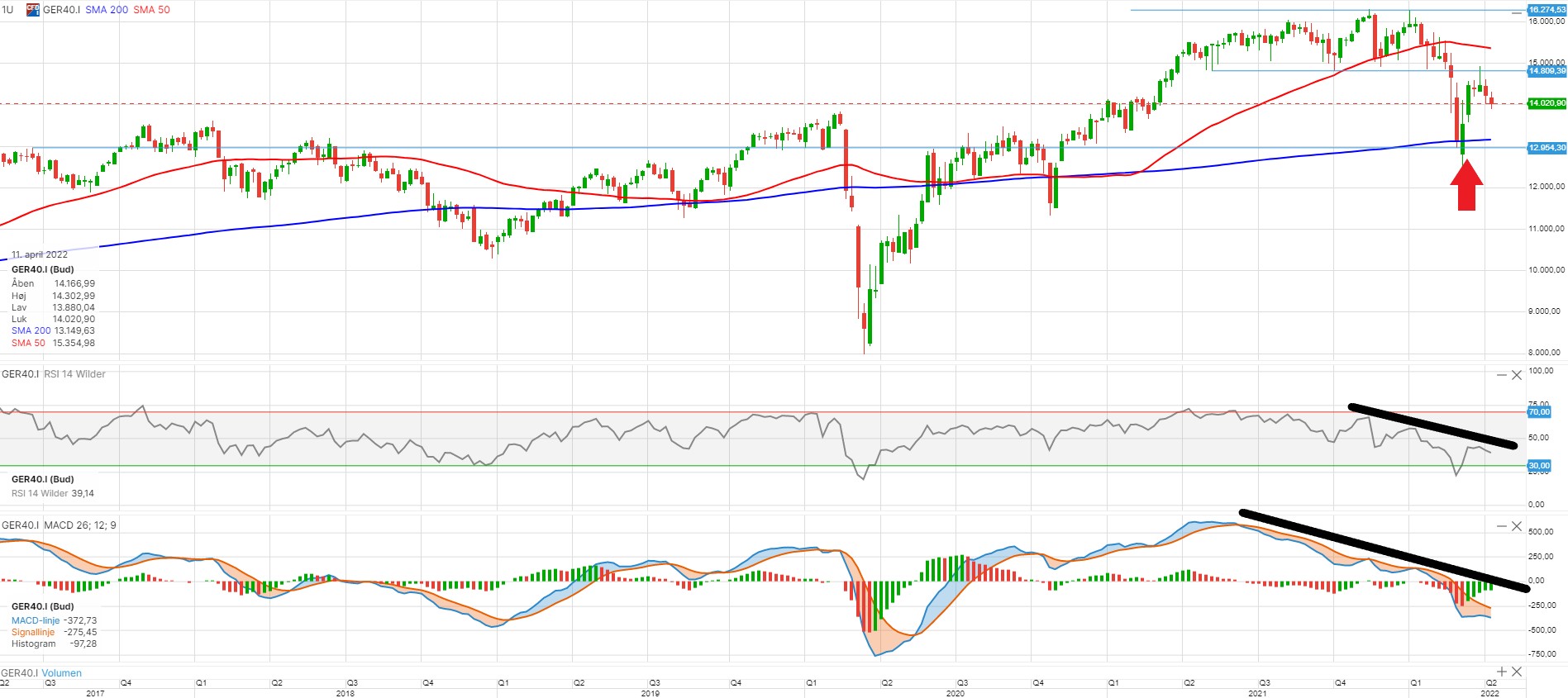This screenshot has height=698, width=1568.
Task: Click the SMA 50 indicator label
Action: (x=151, y=10)
